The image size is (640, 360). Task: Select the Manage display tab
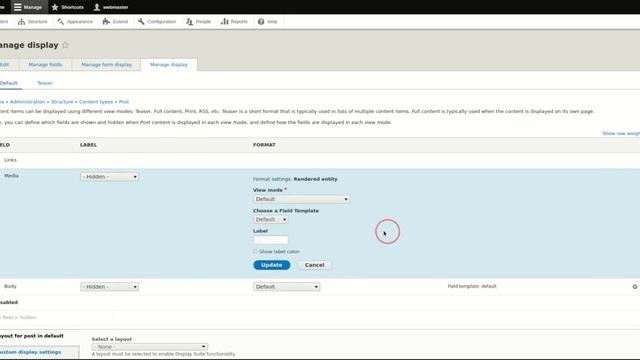click(x=169, y=64)
